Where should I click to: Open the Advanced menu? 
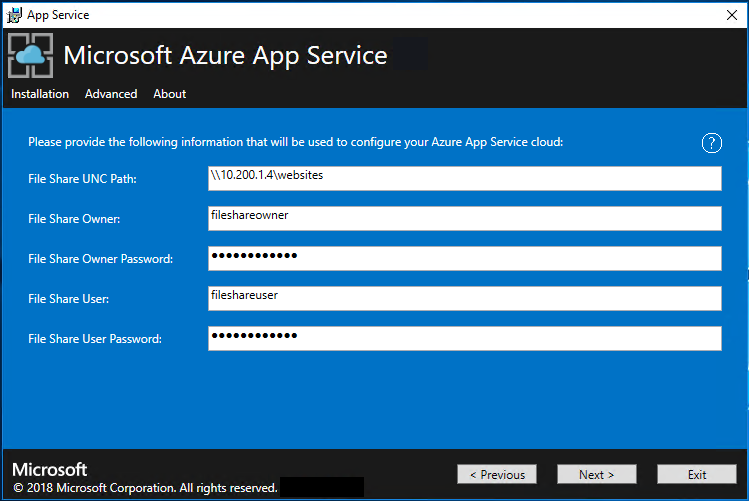click(x=111, y=94)
